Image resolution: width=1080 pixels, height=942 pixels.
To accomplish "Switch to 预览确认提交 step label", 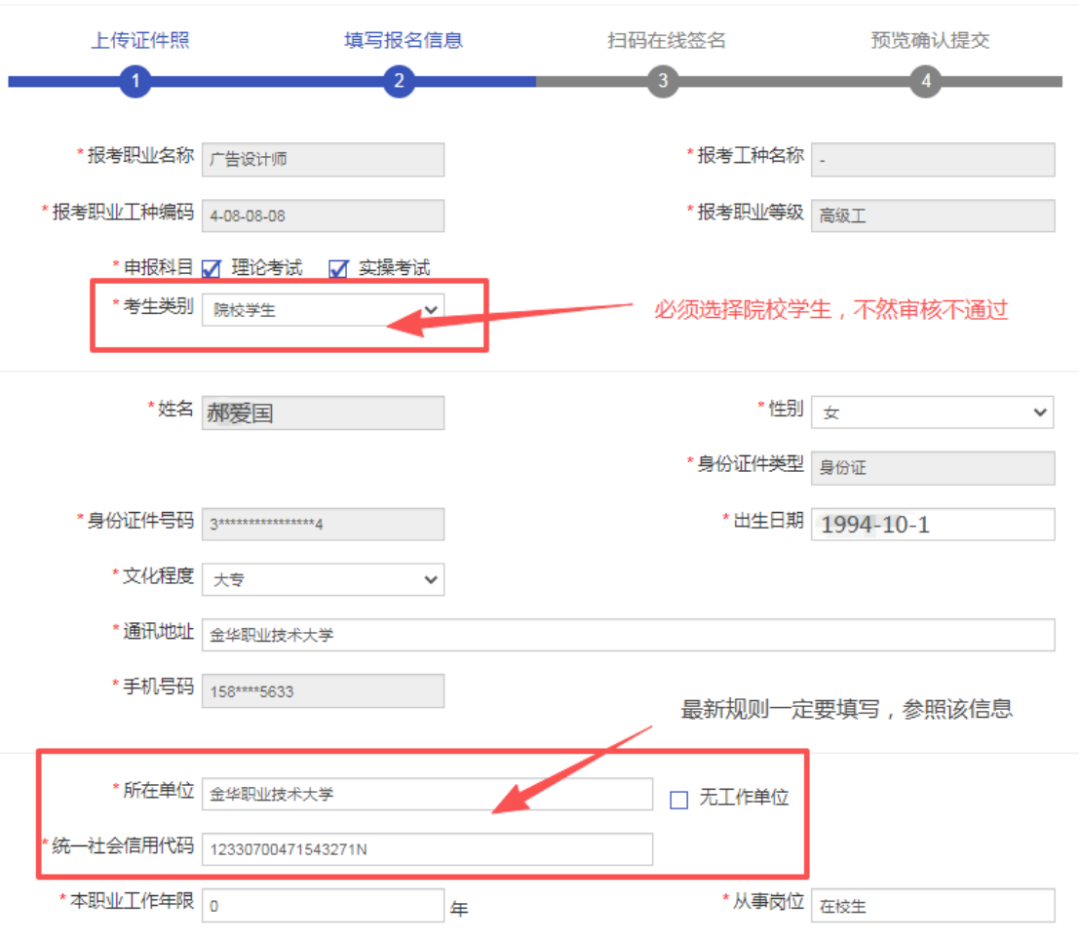I will coord(930,41).
